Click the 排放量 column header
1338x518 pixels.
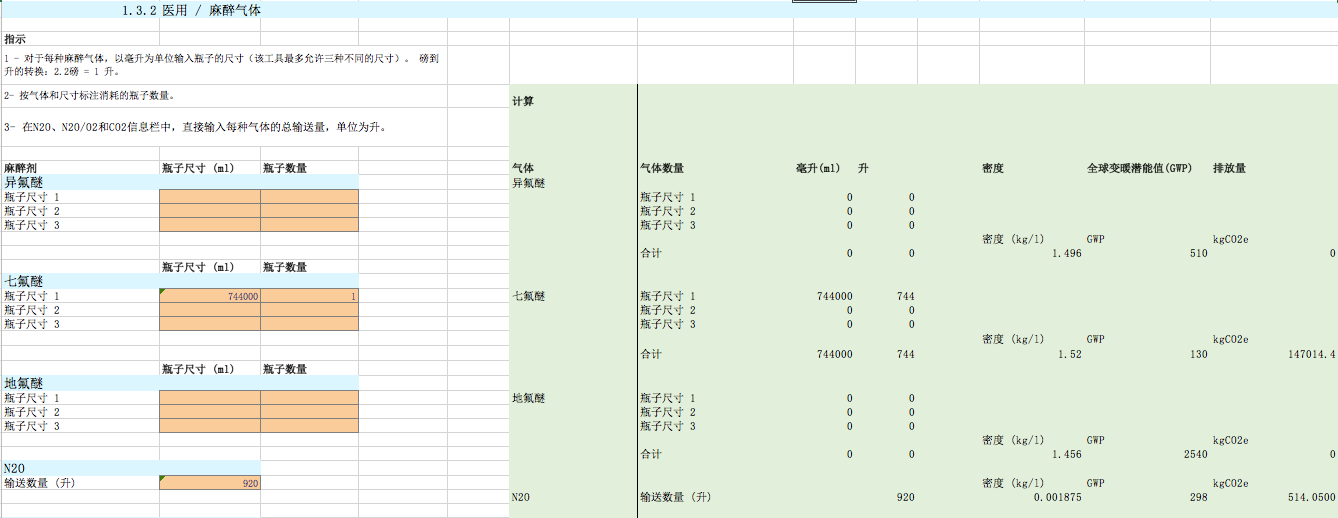tap(1228, 168)
